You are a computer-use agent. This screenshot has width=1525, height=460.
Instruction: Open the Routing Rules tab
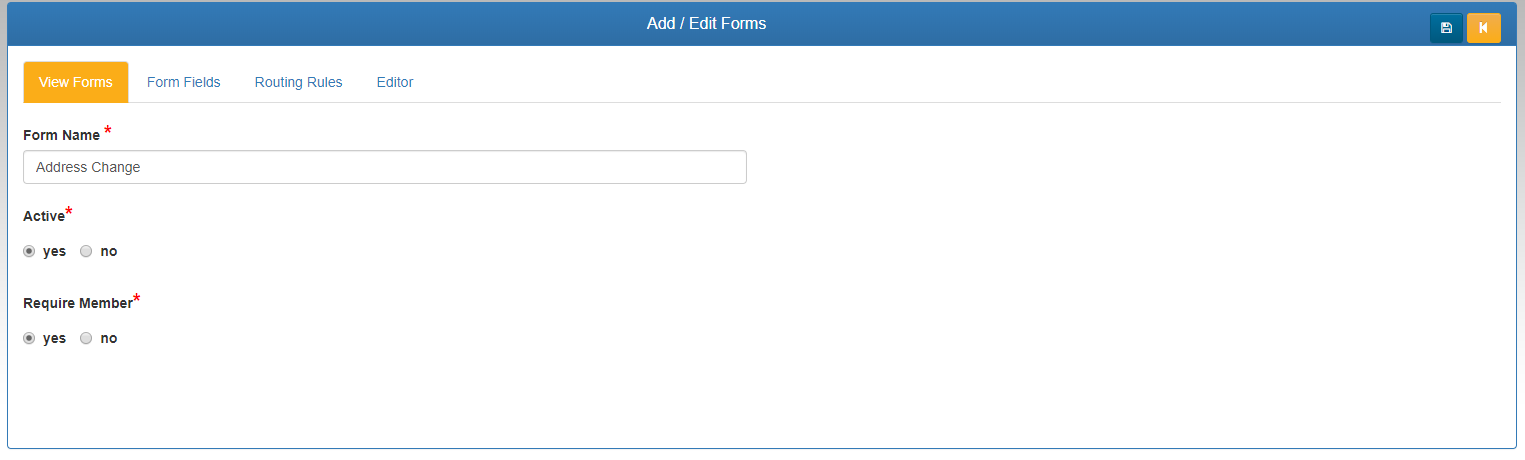tap(299, 82)
